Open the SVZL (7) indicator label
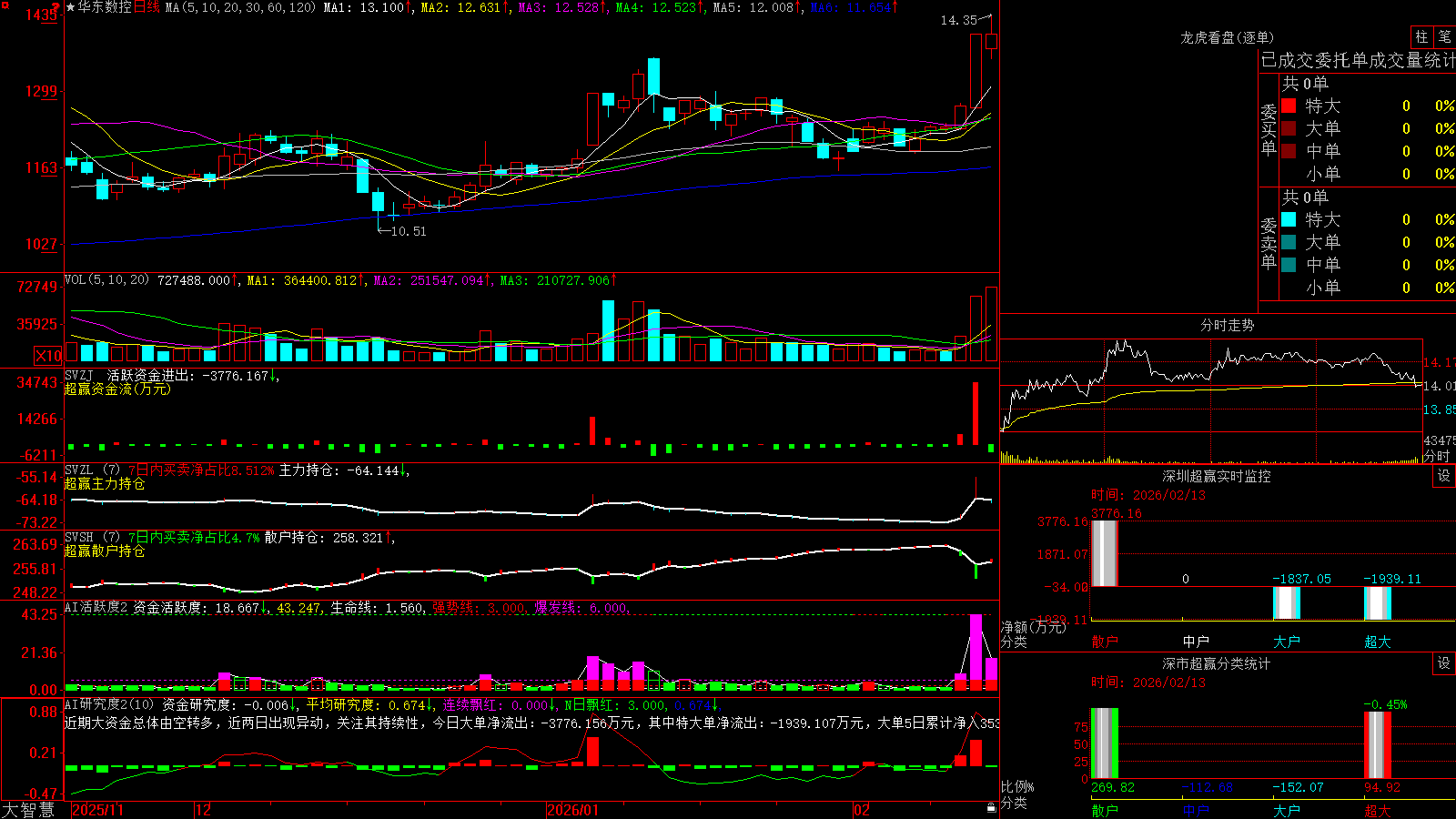 click(x=92, y=470)
